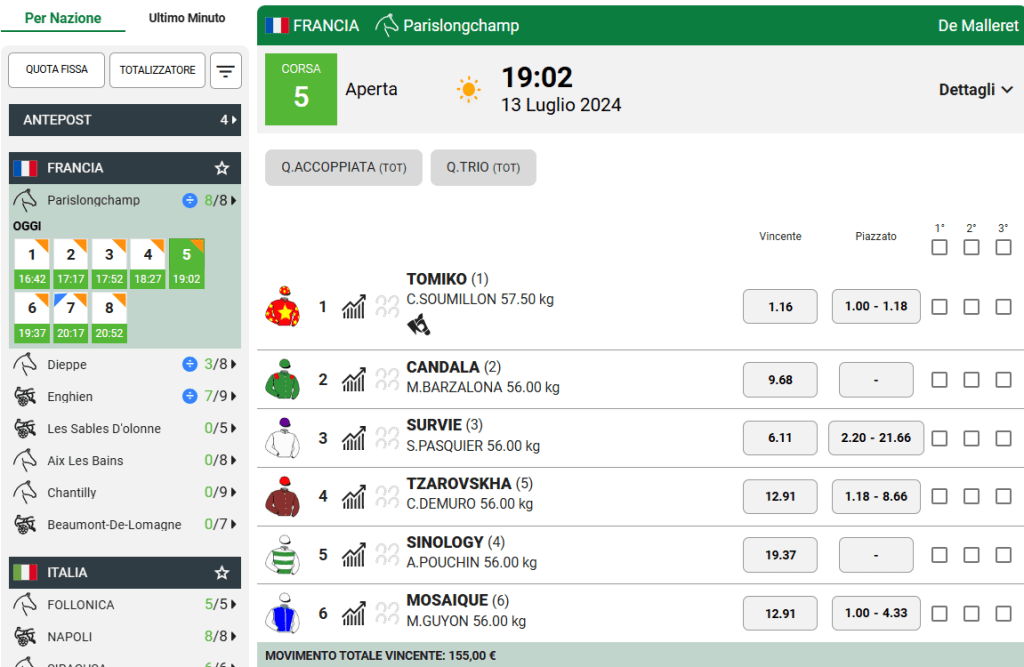Click Mosaique's blue jockey silks icon

(283, 613)
